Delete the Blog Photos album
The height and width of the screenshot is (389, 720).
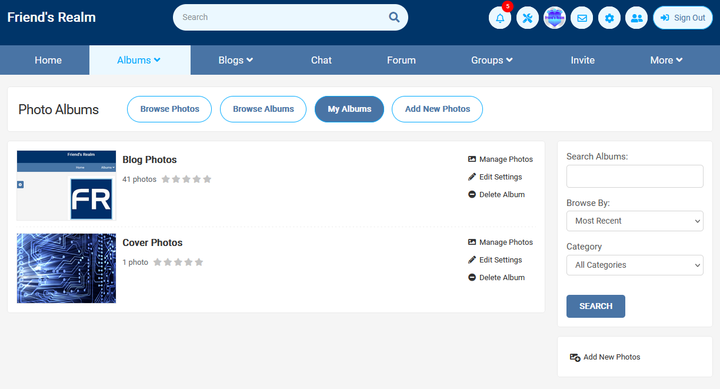[496, 194]
